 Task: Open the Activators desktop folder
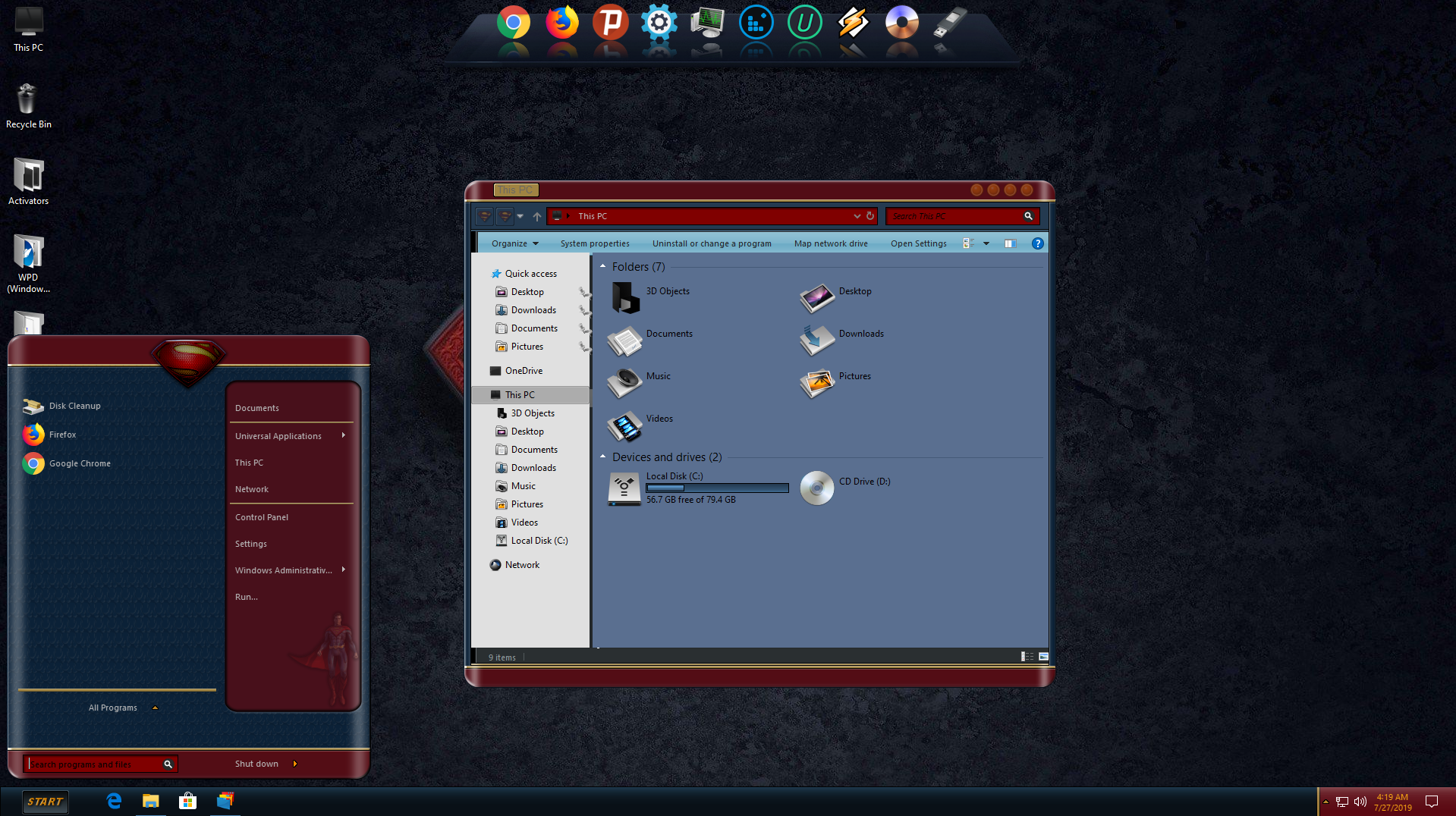[x=29, y=183]
